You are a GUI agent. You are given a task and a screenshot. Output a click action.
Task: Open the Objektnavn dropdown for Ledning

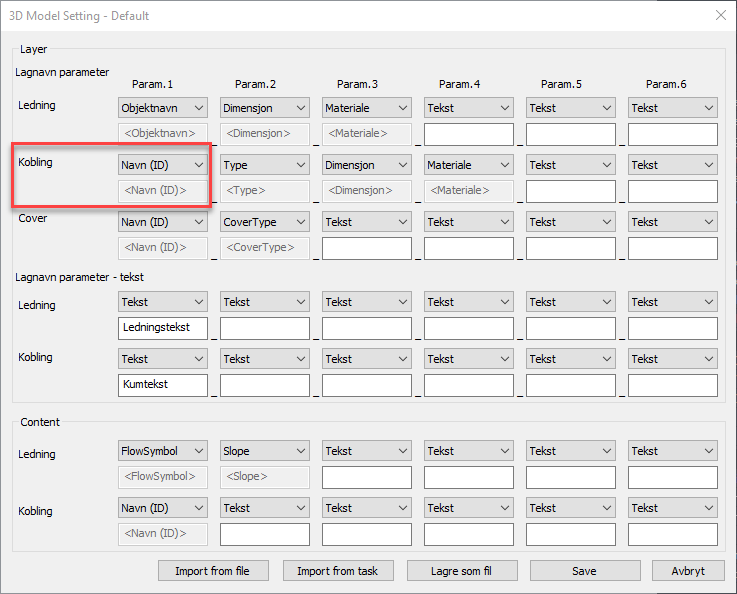click(x=162, y=108)
